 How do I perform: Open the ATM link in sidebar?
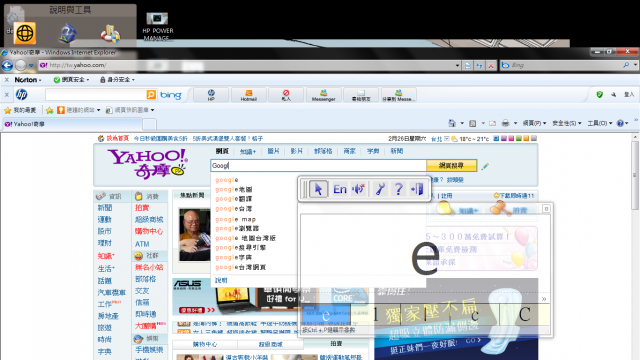click(x=142, y=244)
